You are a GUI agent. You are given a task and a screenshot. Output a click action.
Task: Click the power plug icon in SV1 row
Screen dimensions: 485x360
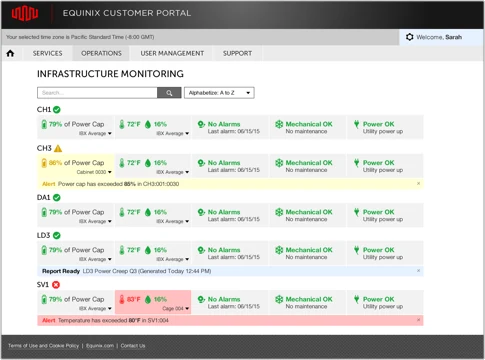click(356, 299)
